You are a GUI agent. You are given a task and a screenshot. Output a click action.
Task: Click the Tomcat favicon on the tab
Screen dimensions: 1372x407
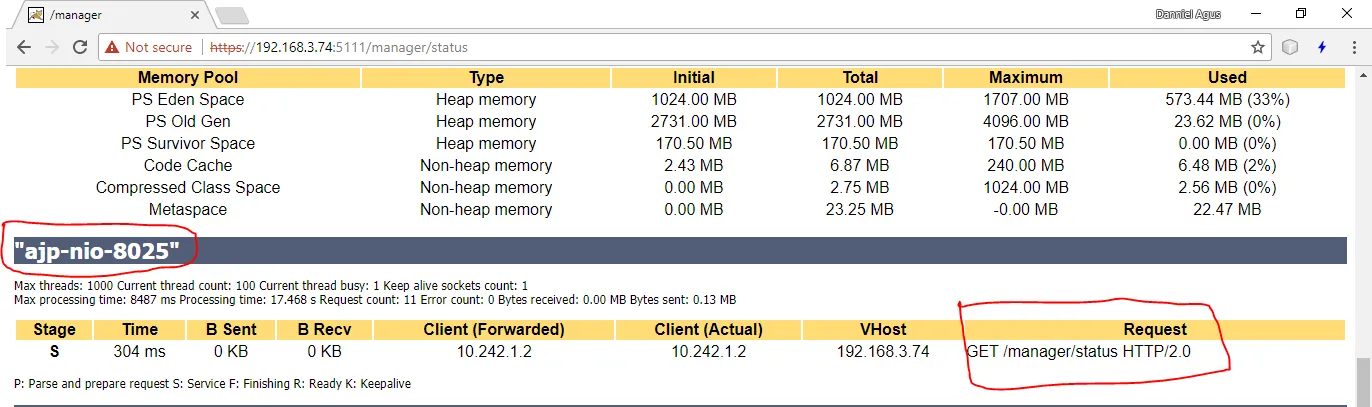coord(34,15)
